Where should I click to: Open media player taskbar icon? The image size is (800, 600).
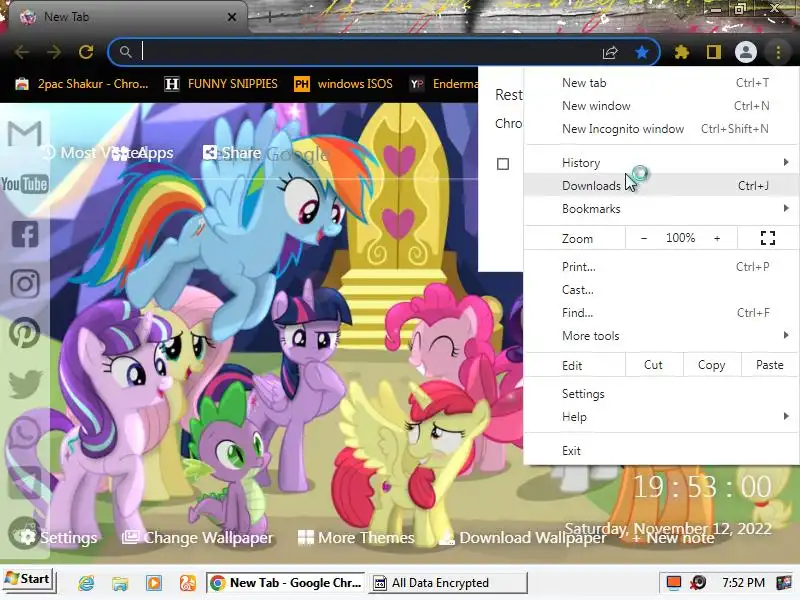[x=154, y=583]
